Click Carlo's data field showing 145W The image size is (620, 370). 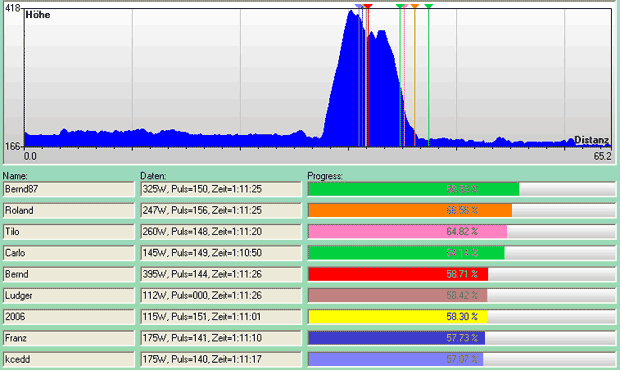pos(221,253)
